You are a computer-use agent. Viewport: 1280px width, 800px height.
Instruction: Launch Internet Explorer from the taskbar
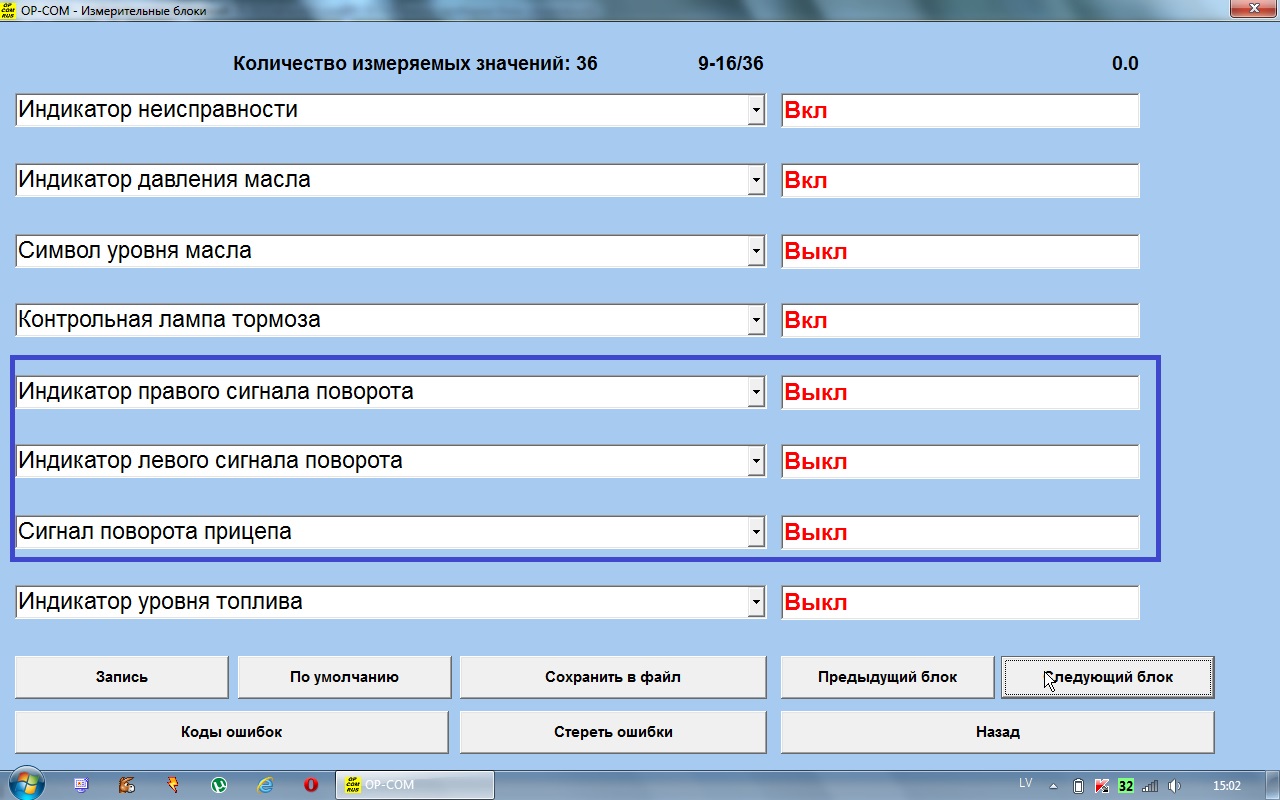tap(265, 785)
